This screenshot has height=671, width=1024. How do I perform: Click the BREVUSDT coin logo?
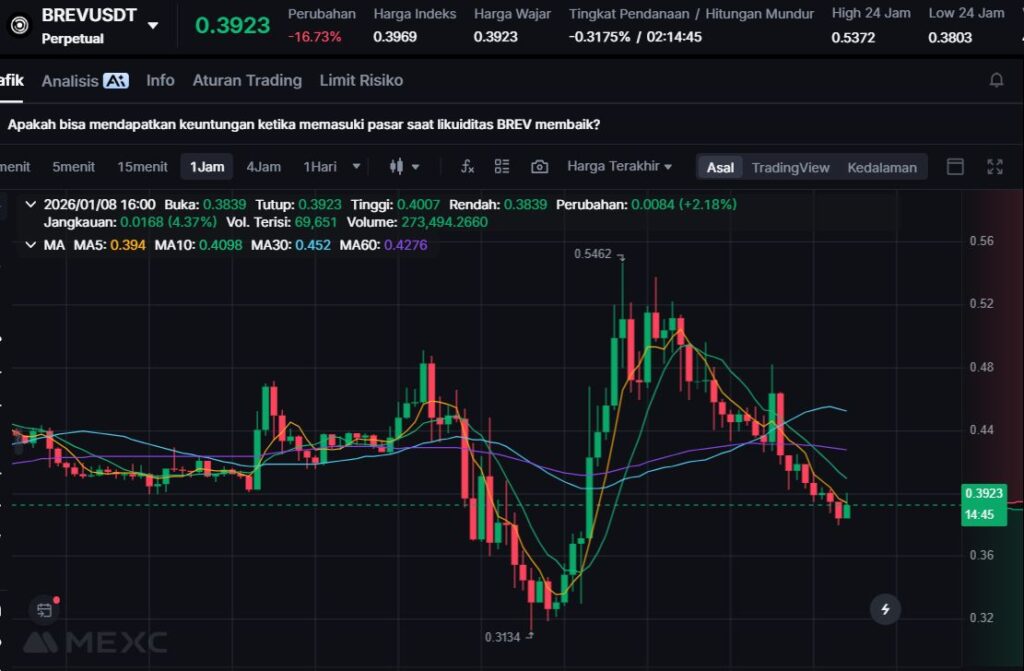pyautogui.click(x=18, y=25)
